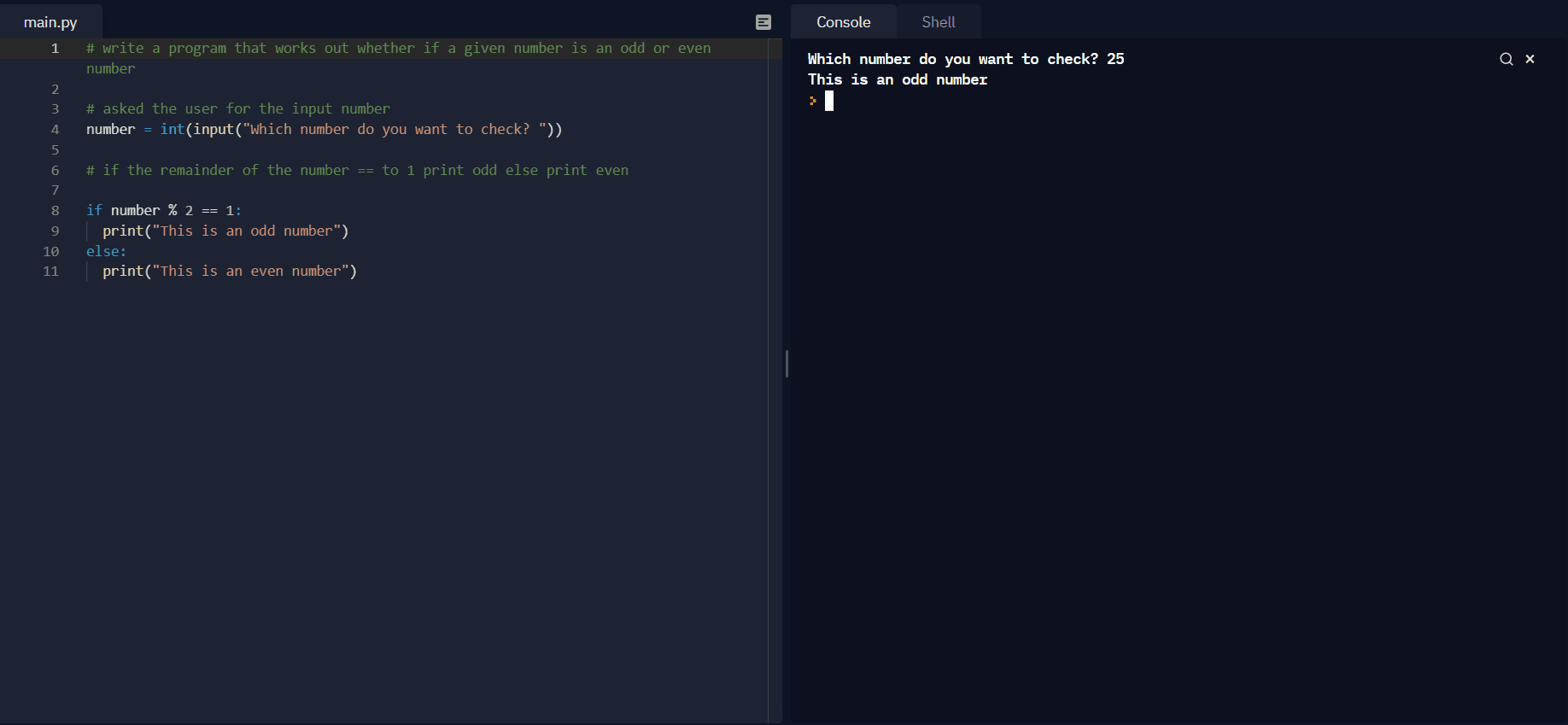Screen dimensions: 1568x725
Task: Focus the console prompt cursor
Action: click(828, 101)
